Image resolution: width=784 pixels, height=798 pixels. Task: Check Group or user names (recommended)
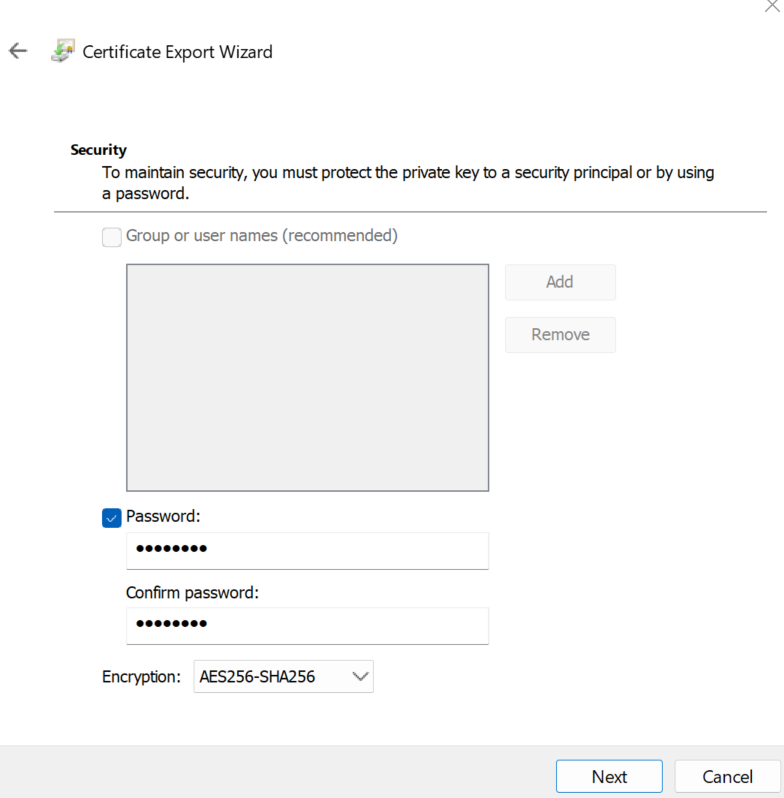click(x=111, y=237)
